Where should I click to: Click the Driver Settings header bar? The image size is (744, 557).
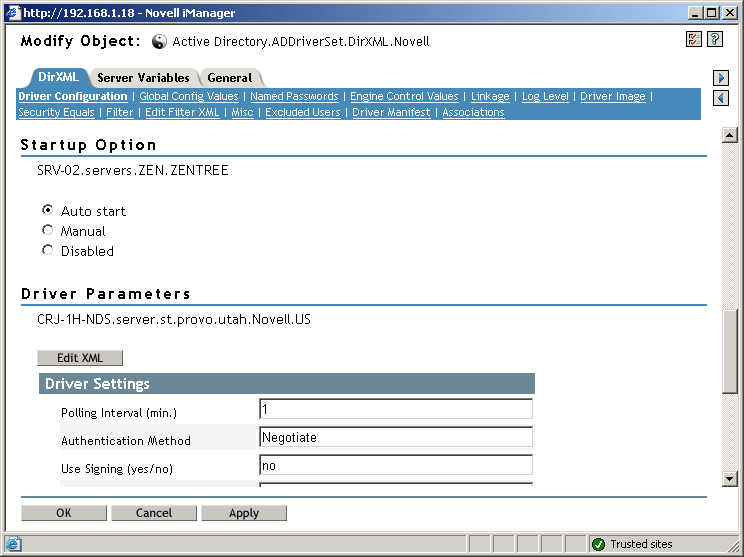287,383
